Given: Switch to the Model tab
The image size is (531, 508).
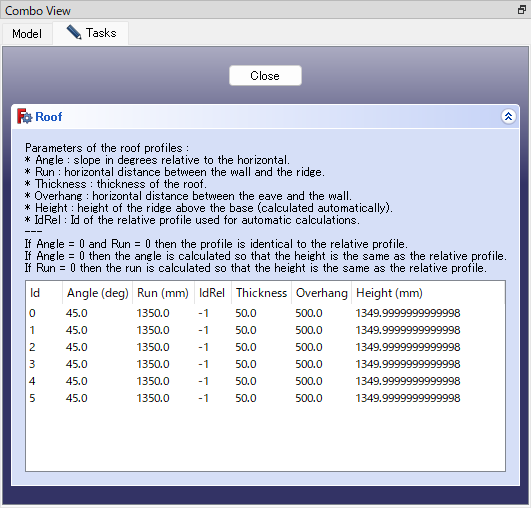Looking at the screenshot, I should pyautogui.click(x=27, y=34).
